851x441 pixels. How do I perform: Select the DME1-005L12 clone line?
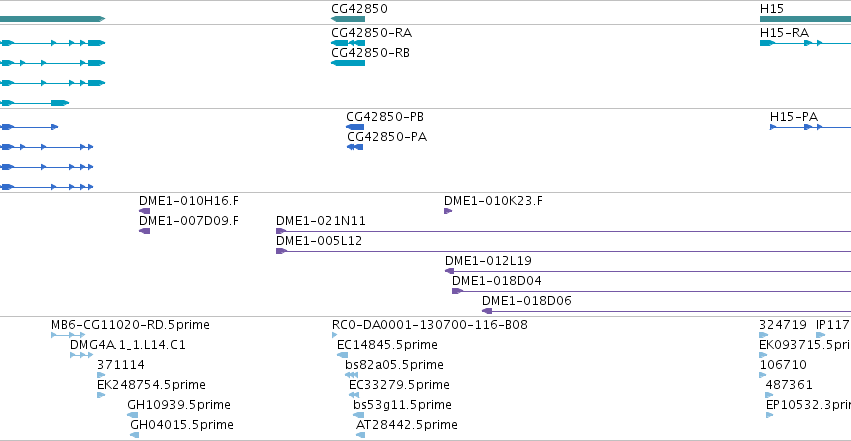coord(563,251)
